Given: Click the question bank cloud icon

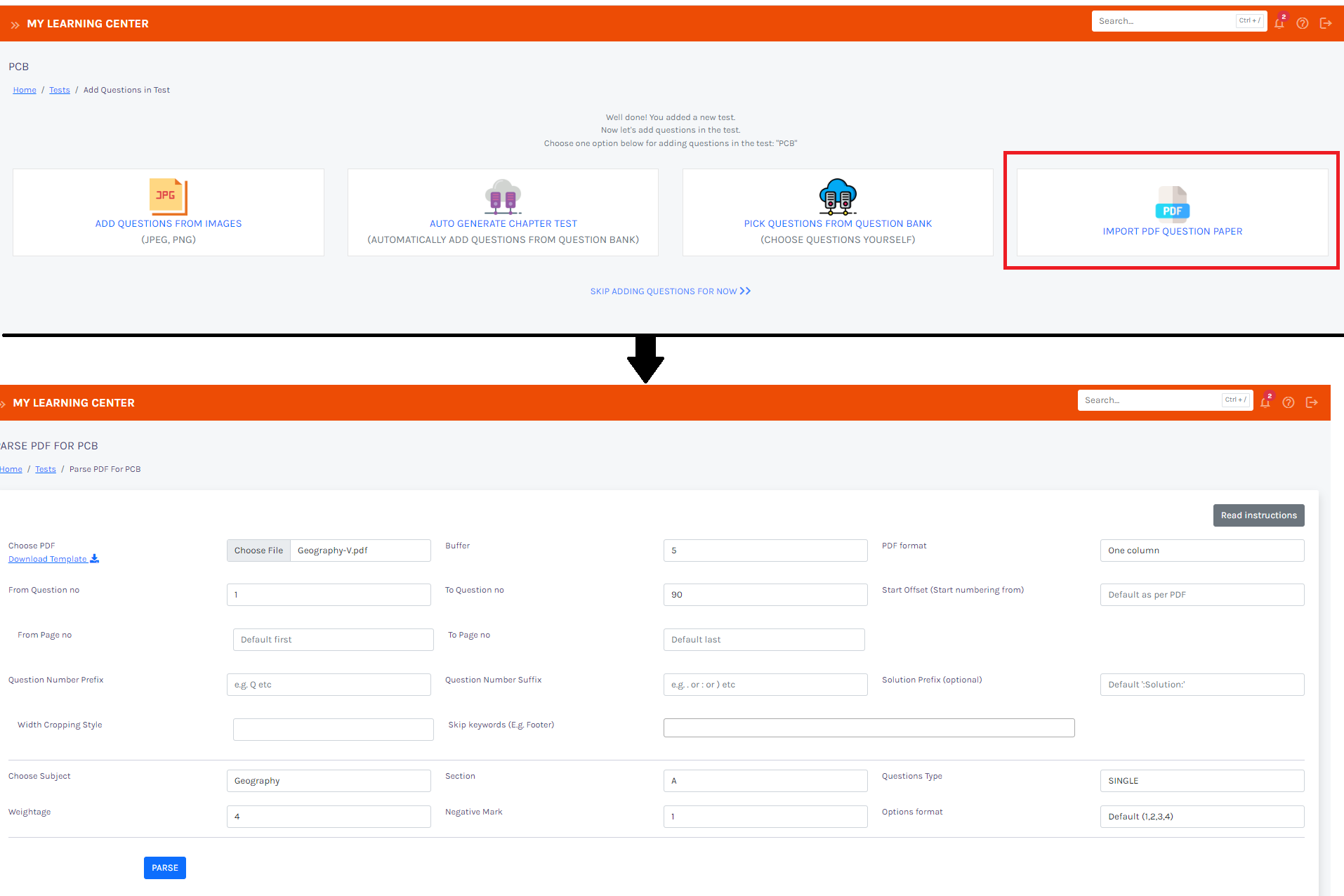Looking at the screenshot, I should pos(837,197).
